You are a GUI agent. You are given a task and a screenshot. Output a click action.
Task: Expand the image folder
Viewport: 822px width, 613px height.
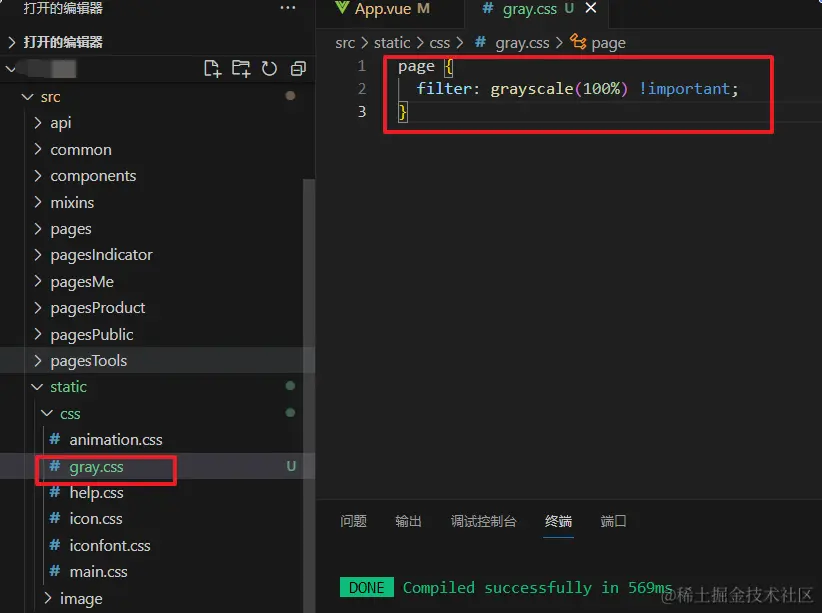[48, 598]
